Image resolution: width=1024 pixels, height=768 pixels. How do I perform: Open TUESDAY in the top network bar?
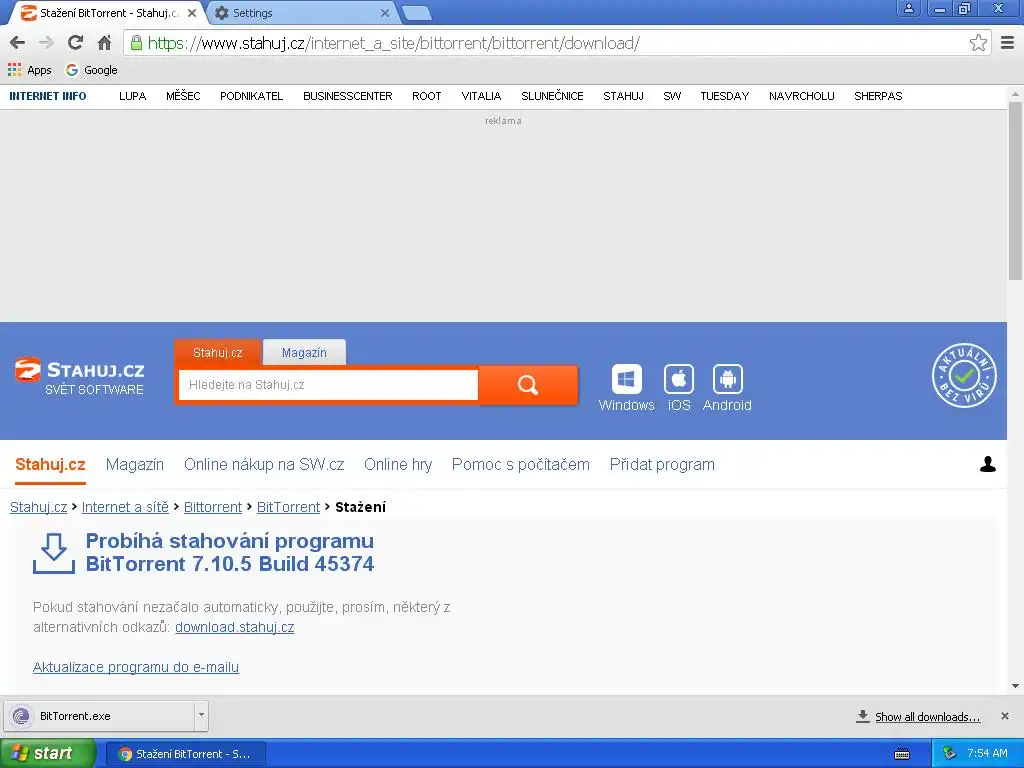pos(724,96)
